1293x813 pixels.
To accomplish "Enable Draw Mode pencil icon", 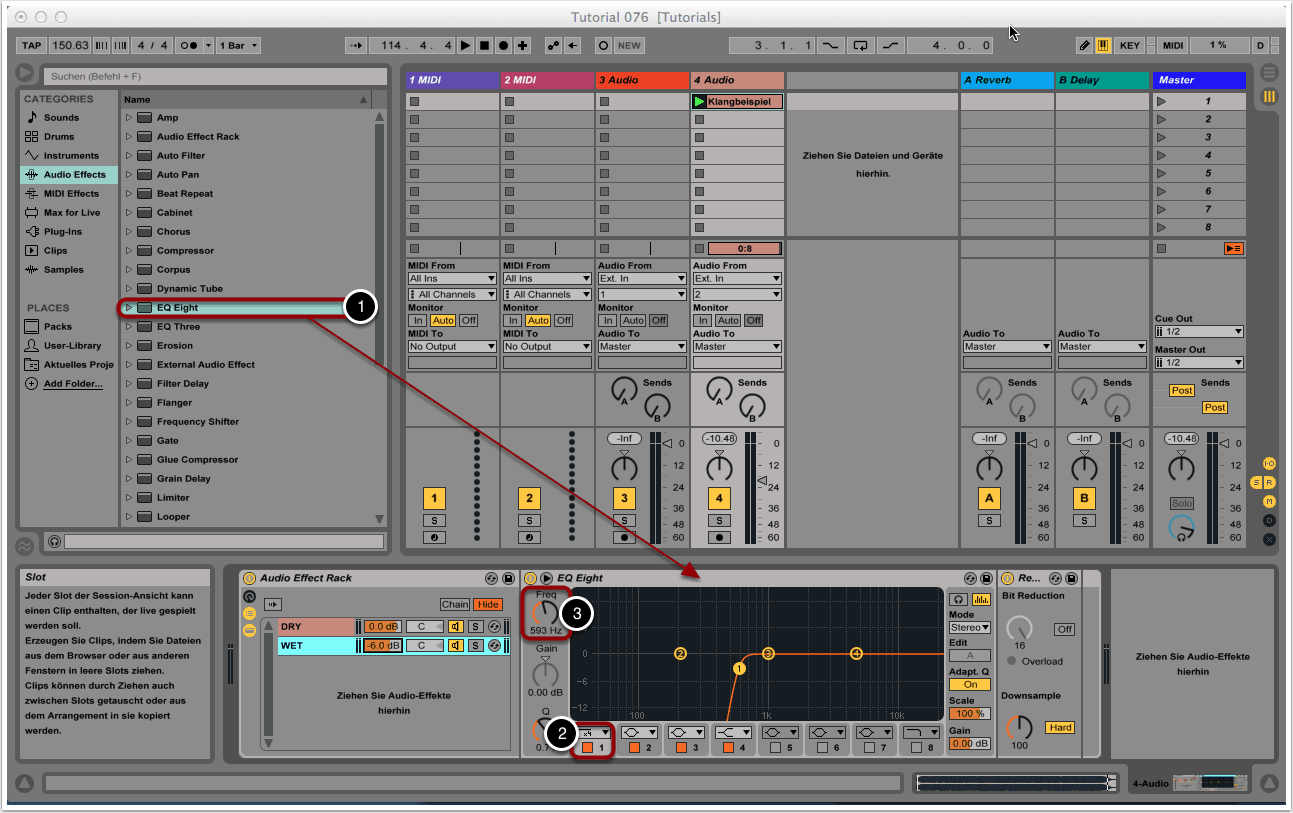I will [1084, 45].
